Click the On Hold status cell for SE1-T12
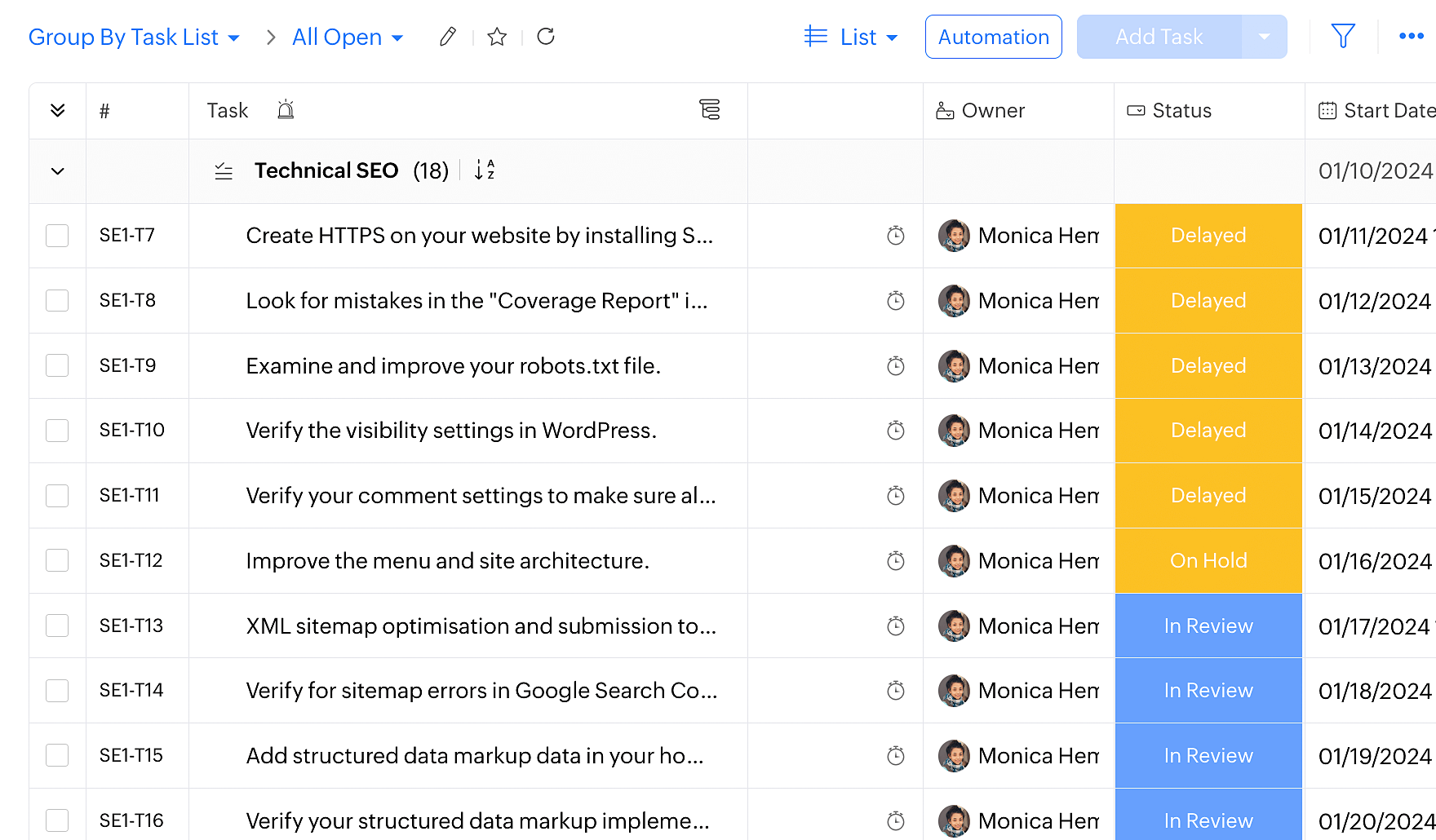This screenshot has height=840, width=1436. point(1208,561)
